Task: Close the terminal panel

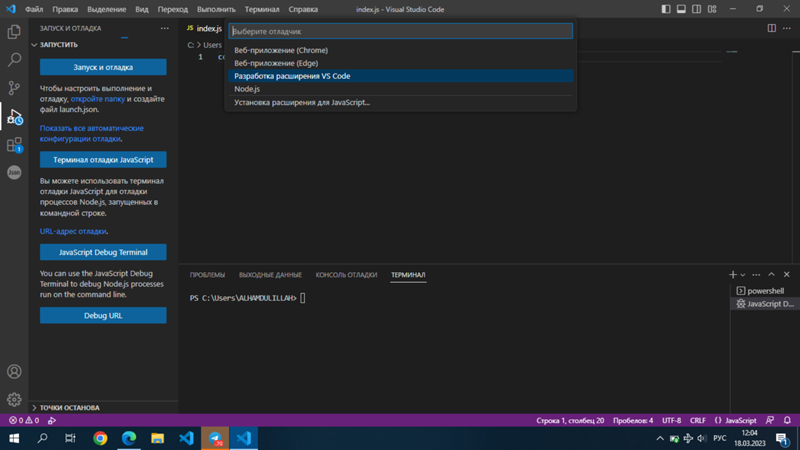Action: click(787, 274)
